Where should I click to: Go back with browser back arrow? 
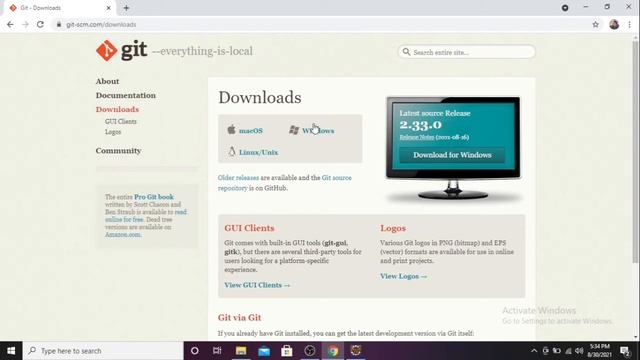(10, 24)
